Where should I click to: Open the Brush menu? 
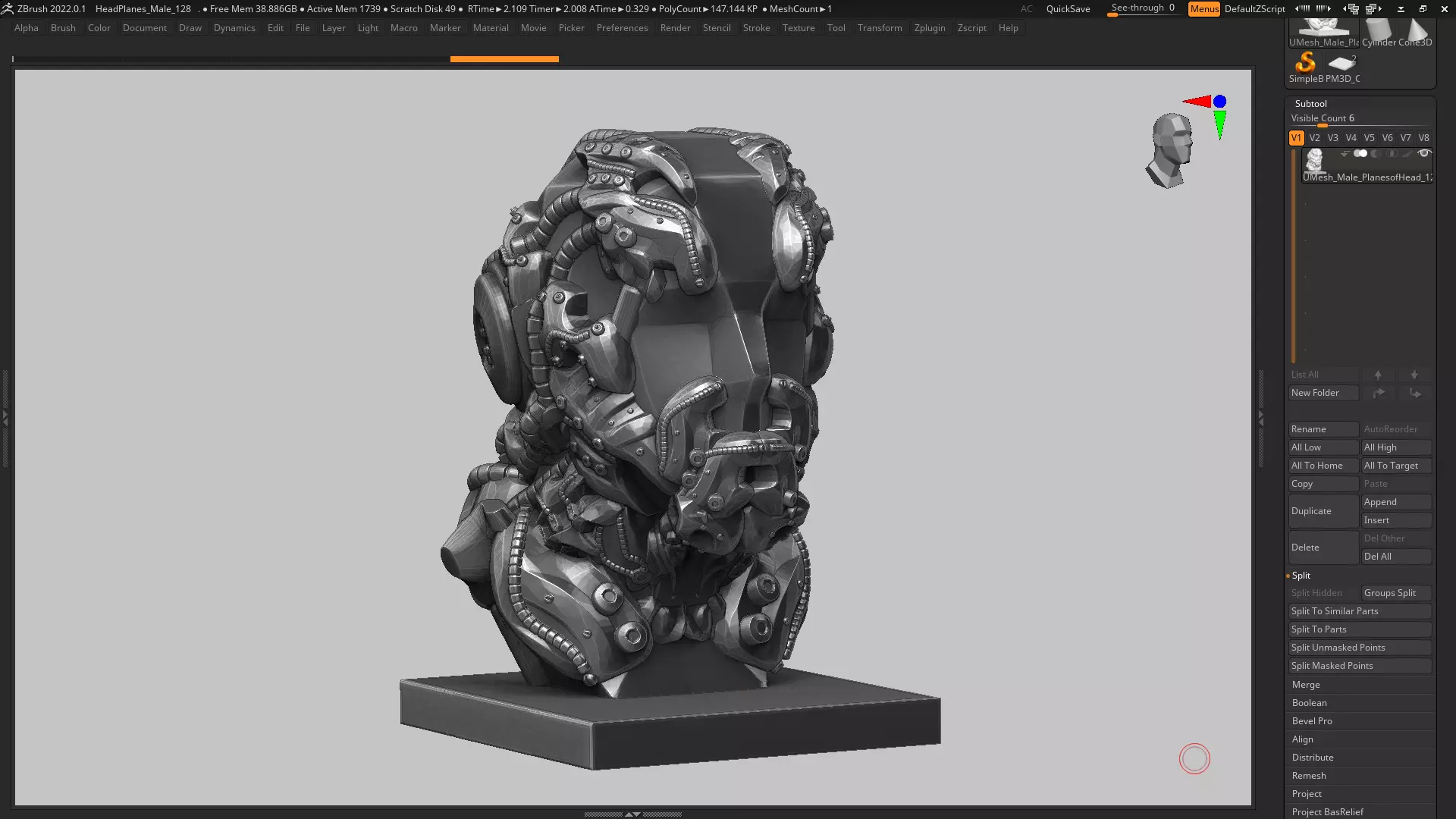click(x=63, y=28)
